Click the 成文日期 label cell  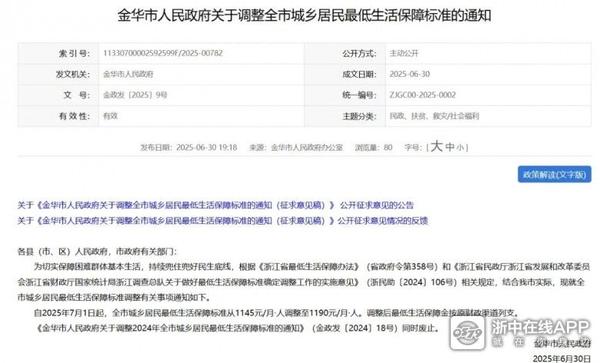[x=345, y=74]
